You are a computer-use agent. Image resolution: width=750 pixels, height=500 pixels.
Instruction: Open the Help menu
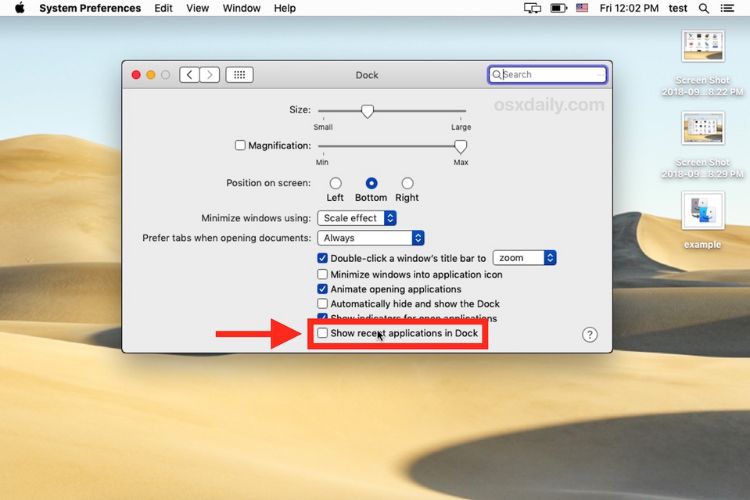[285, 8]
